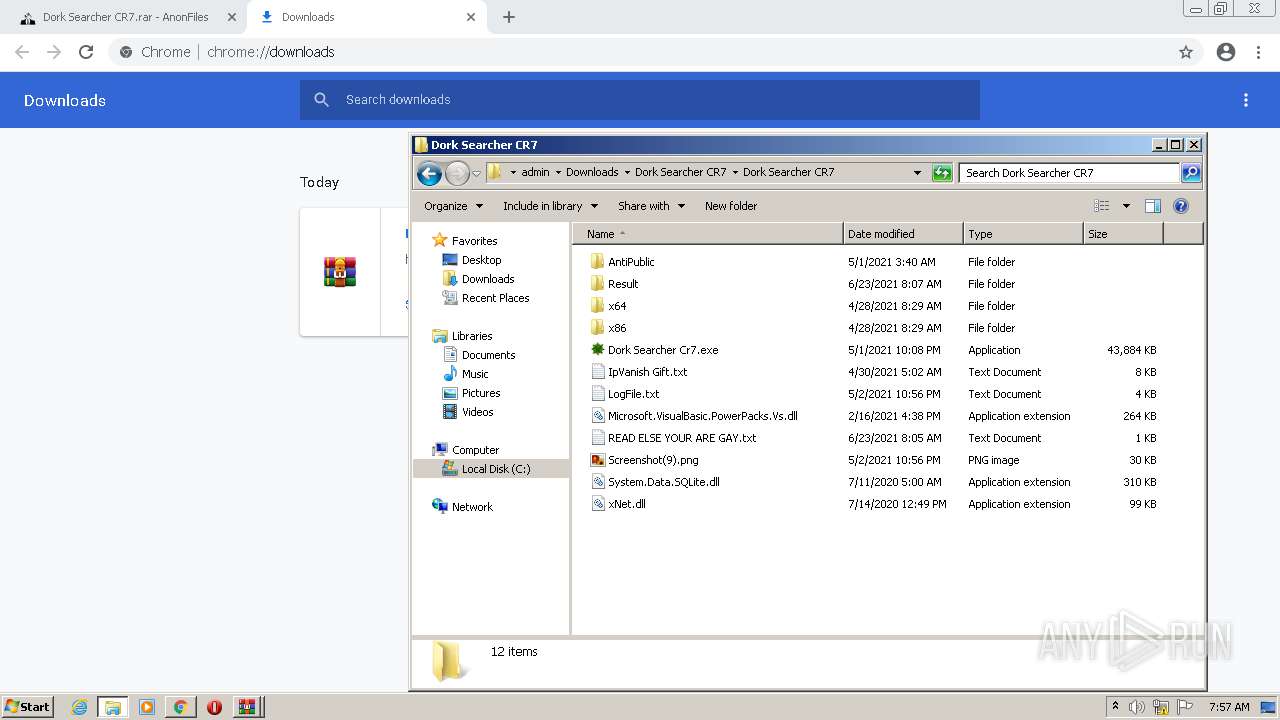Open the view options dropdown arrow
Image resolution: width=1280 pixels, height=720 pixels.
1126,206
